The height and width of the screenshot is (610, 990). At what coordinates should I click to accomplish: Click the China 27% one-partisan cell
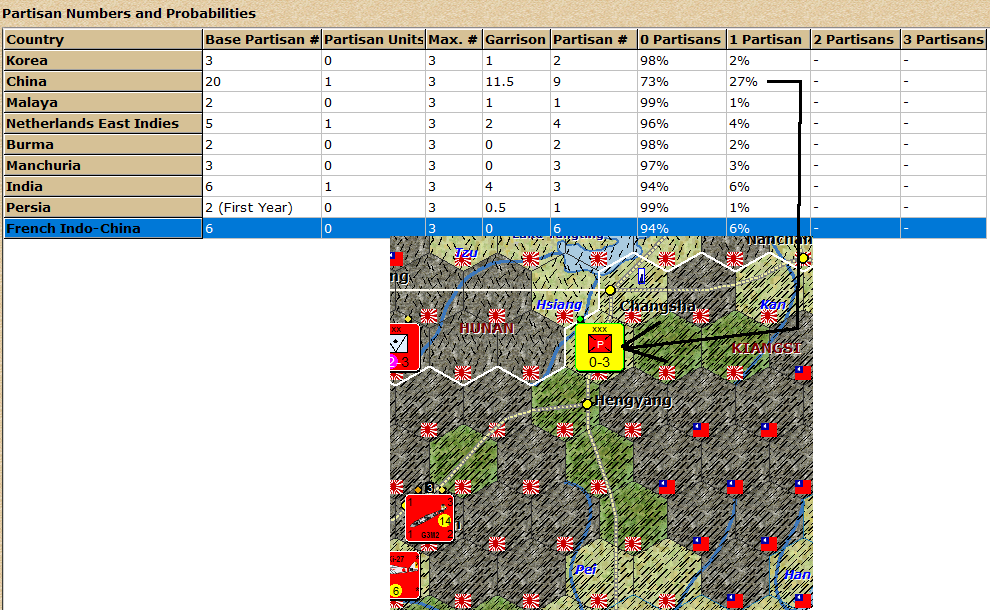768,81
